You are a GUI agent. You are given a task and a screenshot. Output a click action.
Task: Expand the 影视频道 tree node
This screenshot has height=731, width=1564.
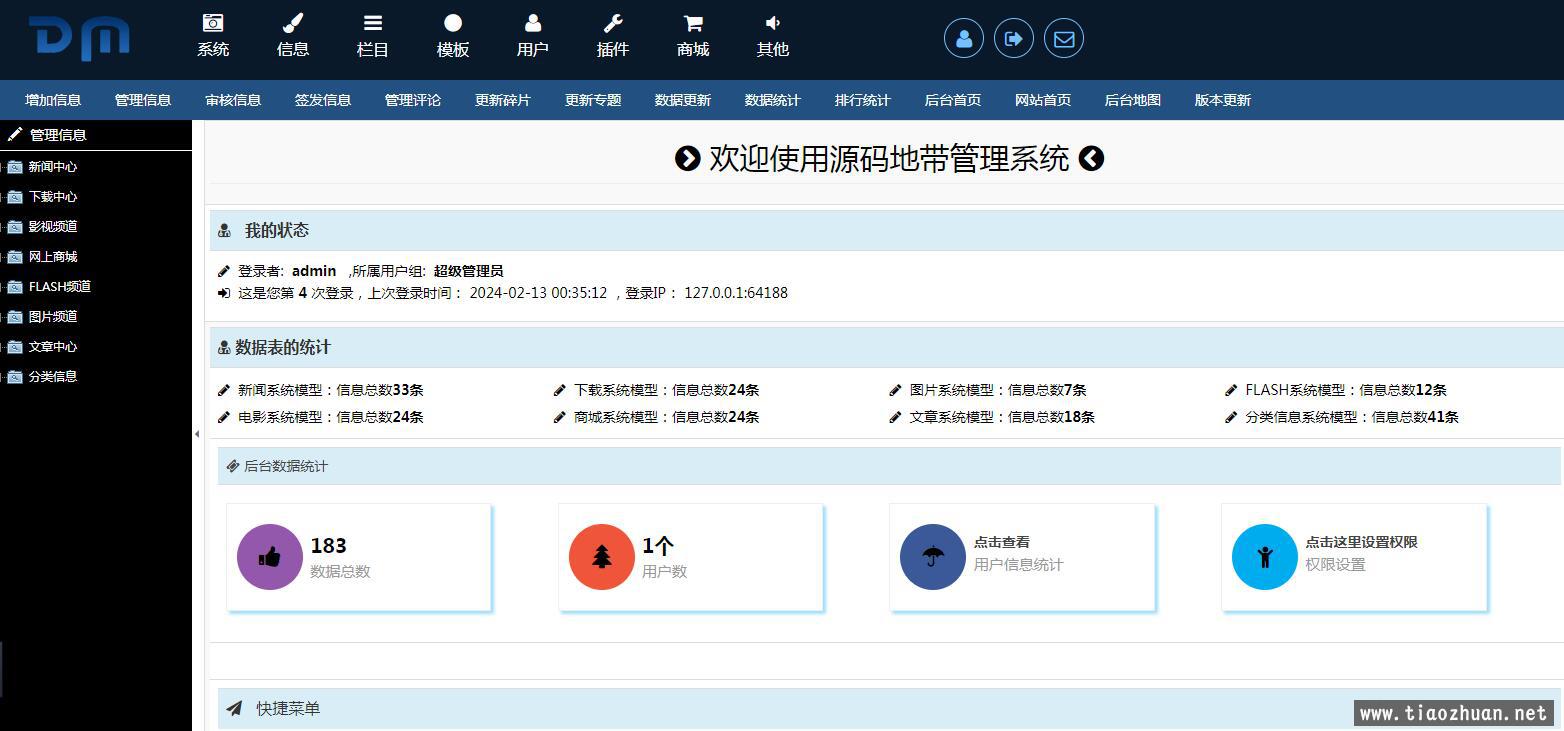[3, 227]
